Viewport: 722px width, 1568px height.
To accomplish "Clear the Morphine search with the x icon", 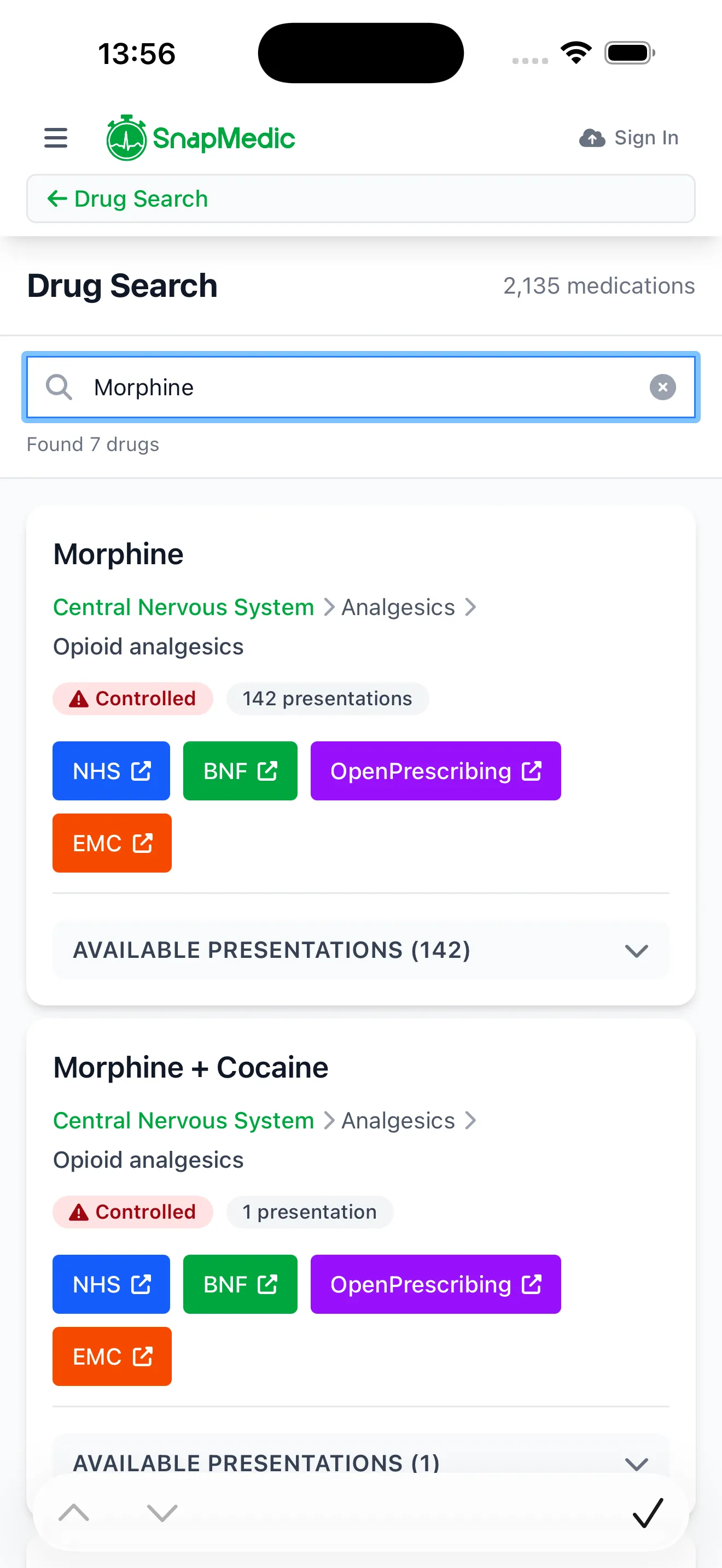I will [663, 387].
